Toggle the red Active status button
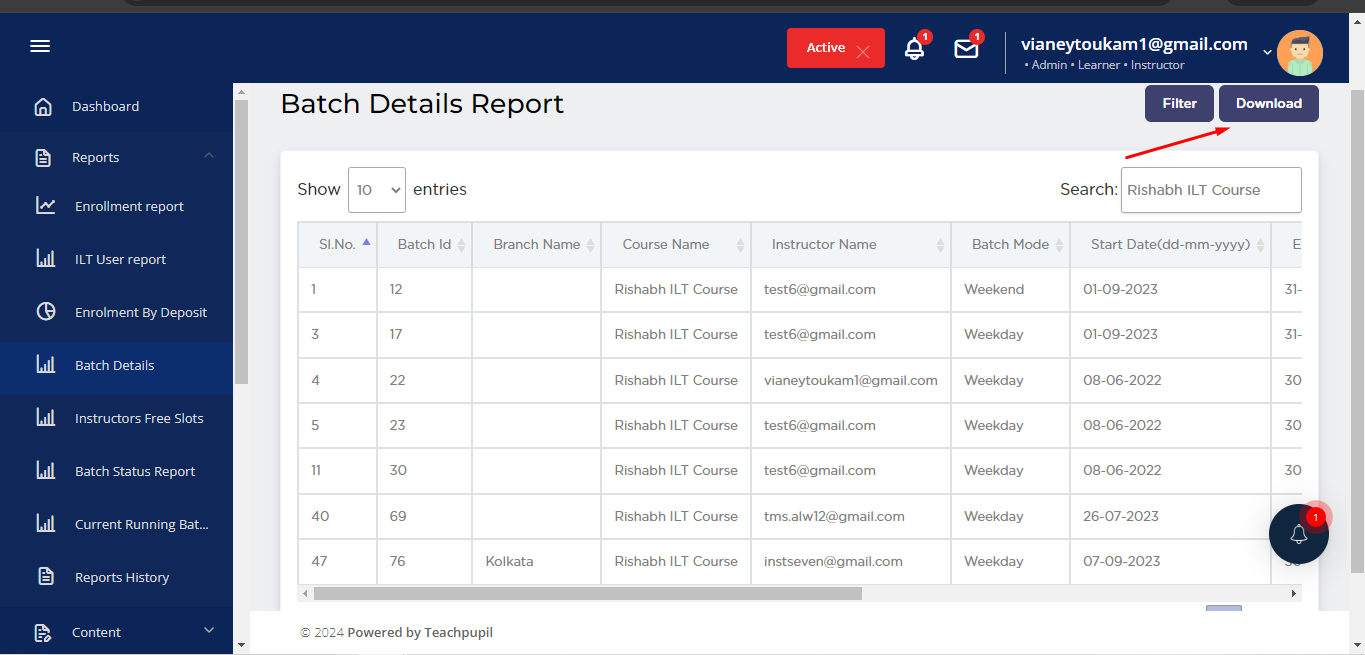Image resolution: width=1365 pixels, height=655 pixels. (835, 48)
